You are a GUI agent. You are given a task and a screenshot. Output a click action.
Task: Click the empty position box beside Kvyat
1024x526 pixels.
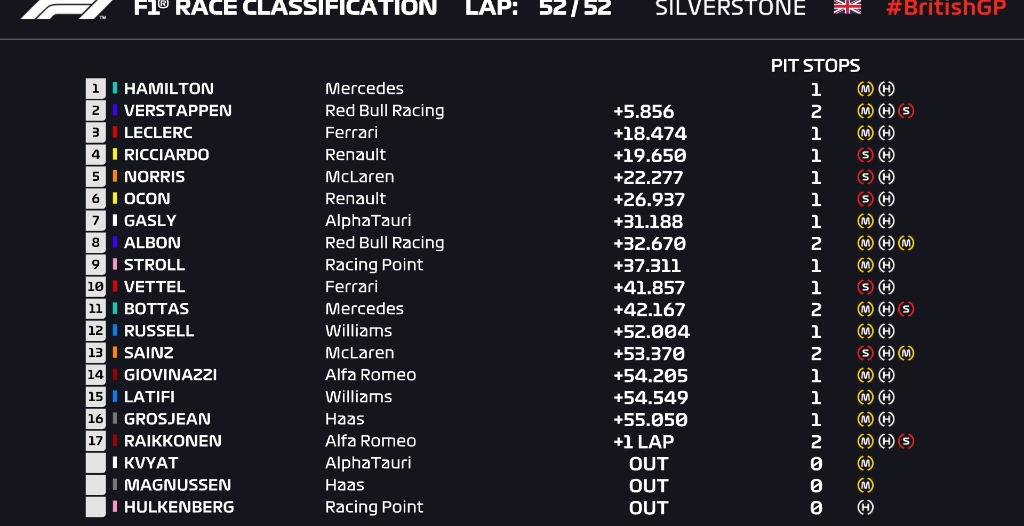click(96, 463)
